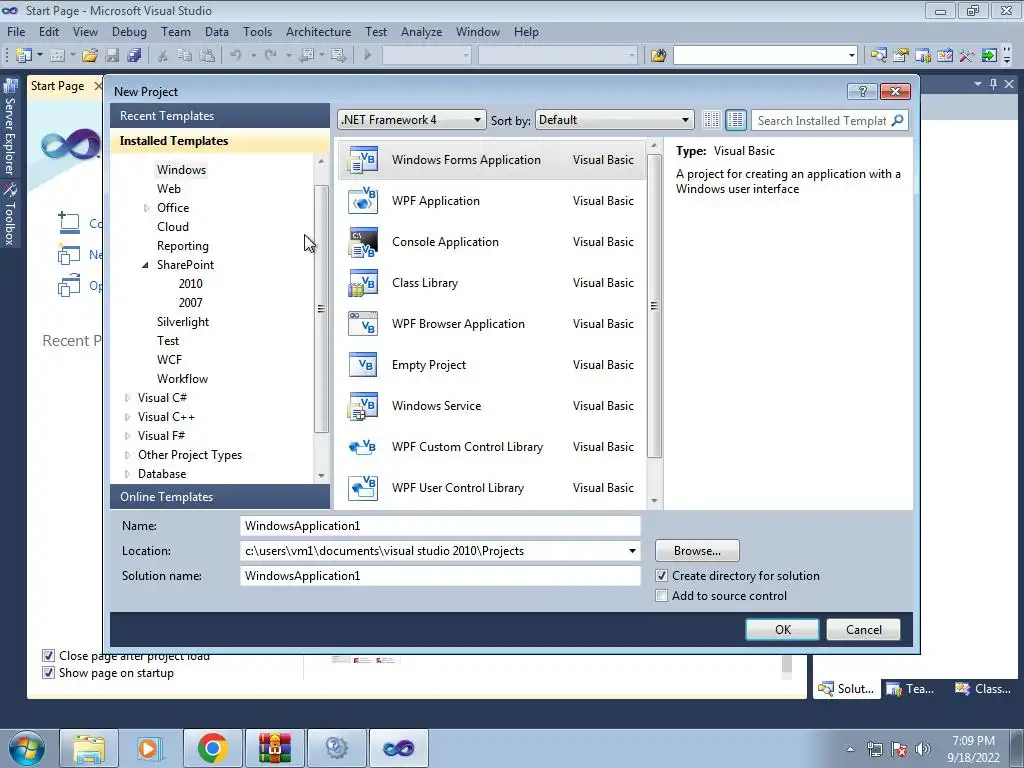Switch to the Start Page tab
This screenshot has width=1024, height=768.
[57, 86]
